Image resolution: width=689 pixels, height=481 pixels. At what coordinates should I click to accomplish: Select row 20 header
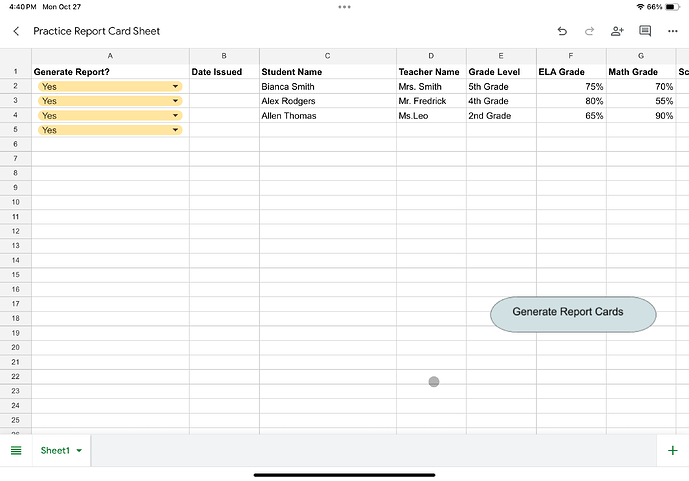(x=15, y=347)
